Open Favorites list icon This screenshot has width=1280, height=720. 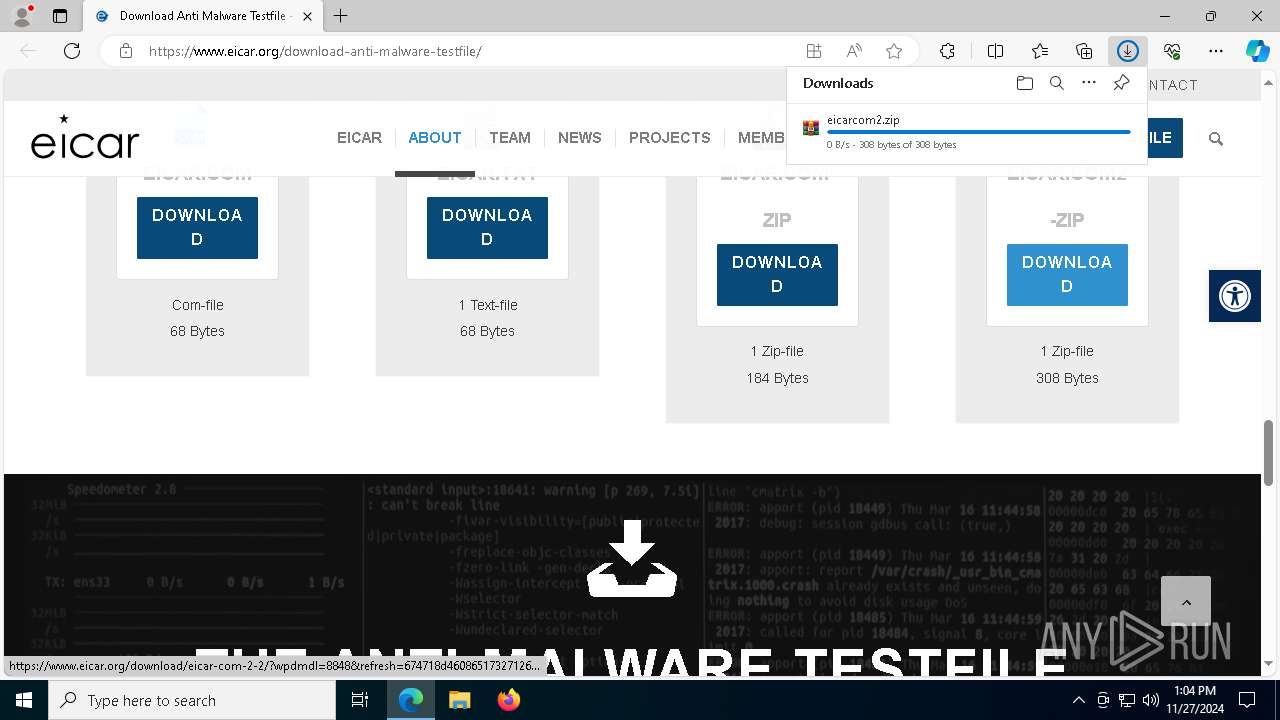click(1040, 51)
